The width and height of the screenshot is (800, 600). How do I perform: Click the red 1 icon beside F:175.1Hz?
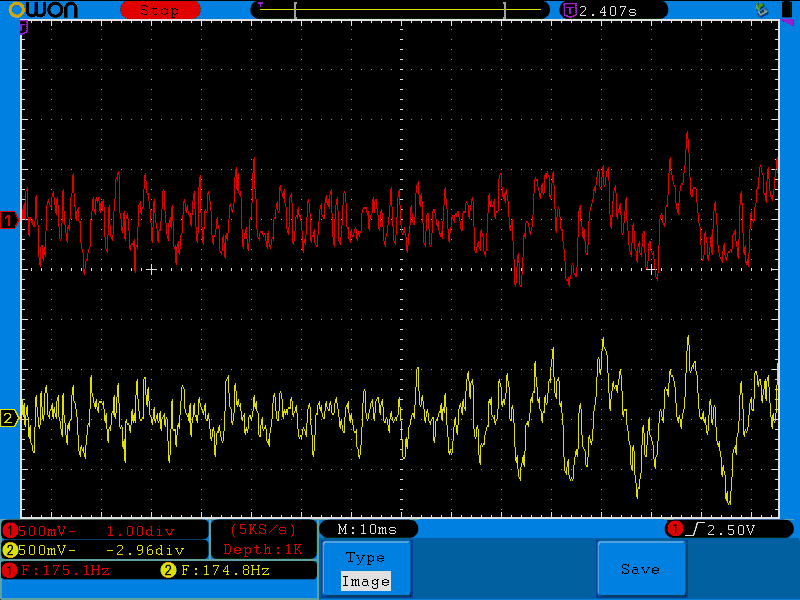point(10,570)
